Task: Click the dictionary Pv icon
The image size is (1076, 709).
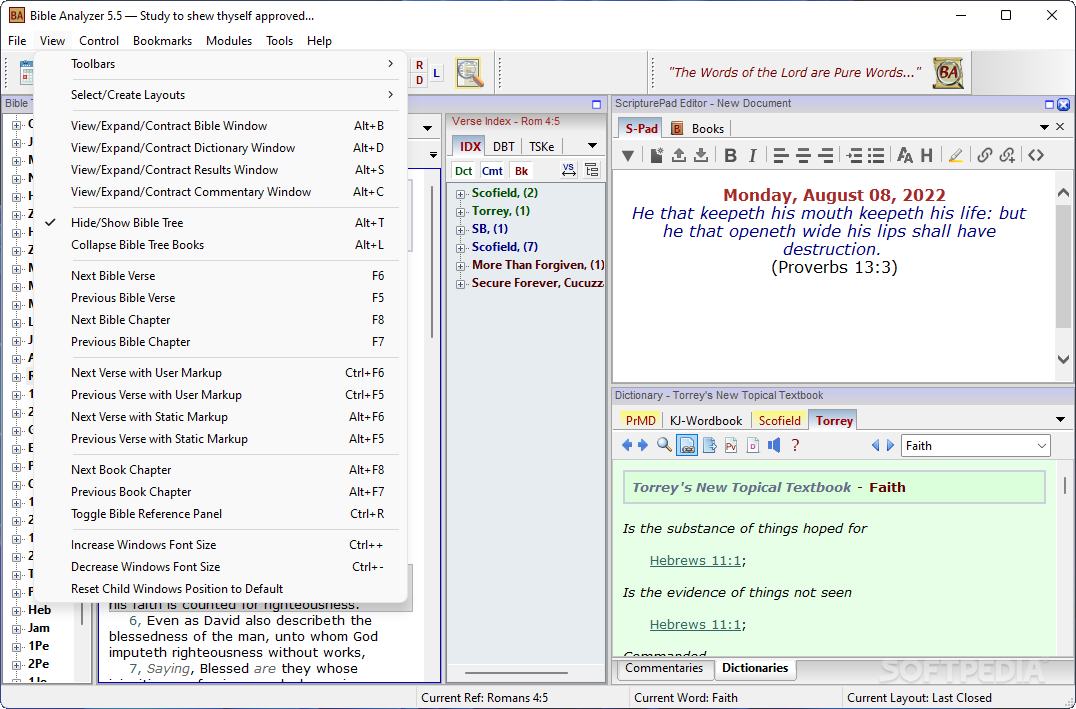Action: [731, 445]
